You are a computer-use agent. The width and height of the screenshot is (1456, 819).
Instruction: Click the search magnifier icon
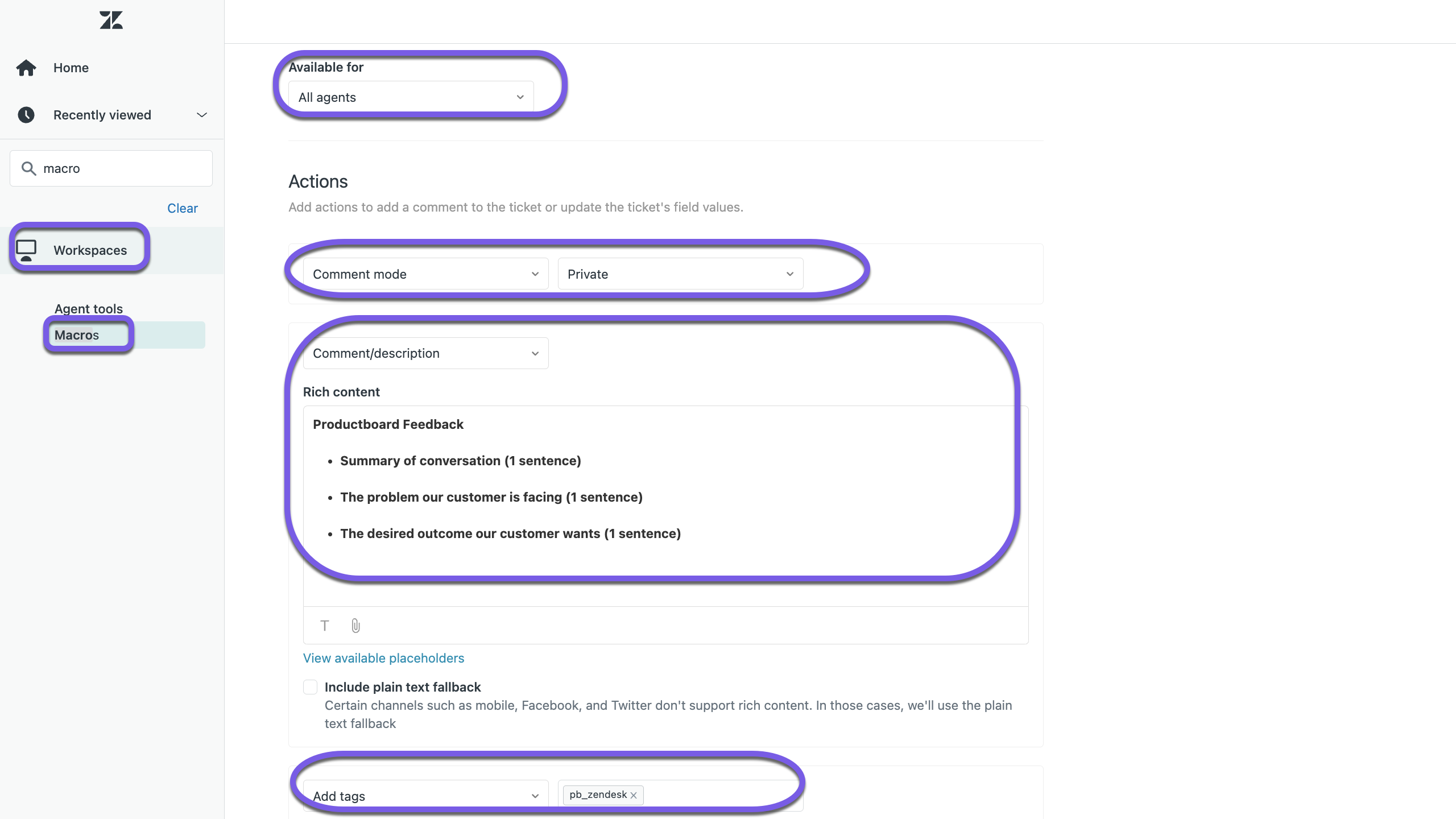(28, 168)
